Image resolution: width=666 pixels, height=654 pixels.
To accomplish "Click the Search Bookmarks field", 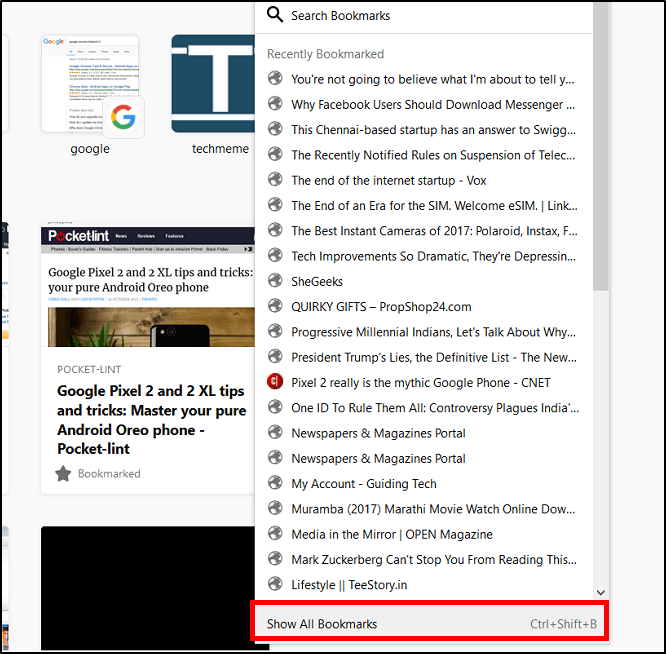I will click(423, 16).
